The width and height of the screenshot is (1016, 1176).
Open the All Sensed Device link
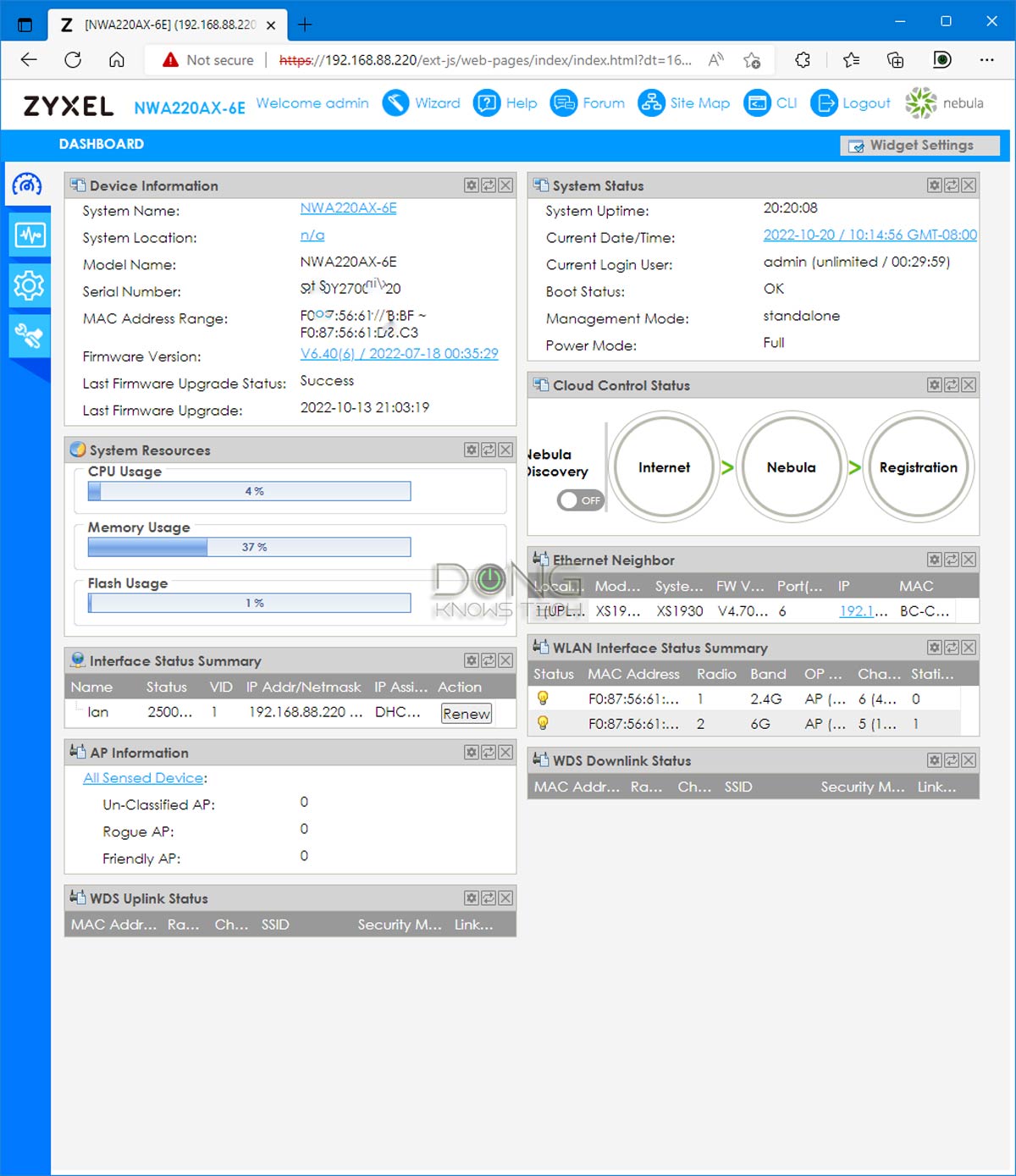click(x=144, y=778)
